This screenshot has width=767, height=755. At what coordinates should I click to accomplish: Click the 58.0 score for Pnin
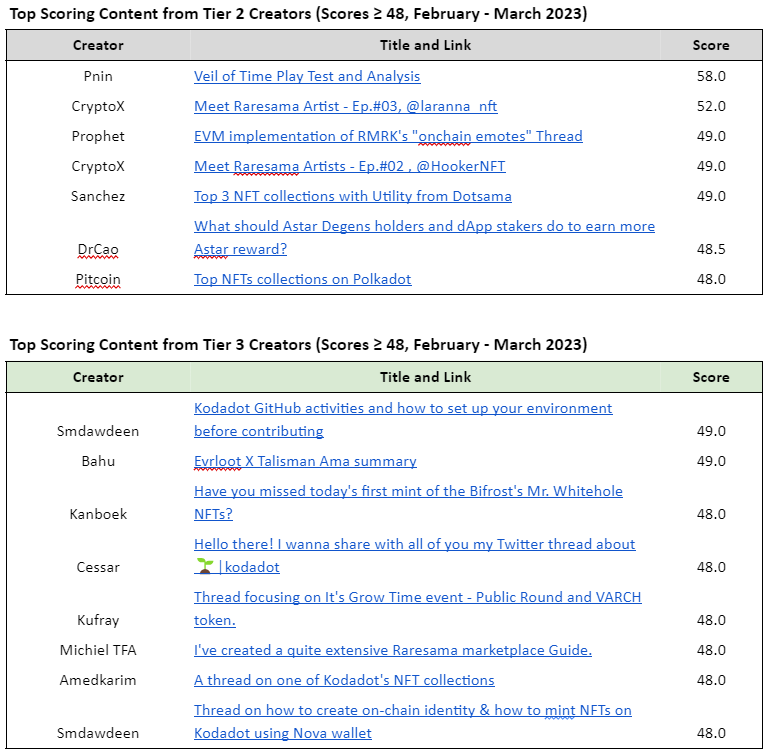[x=711, y=76]
